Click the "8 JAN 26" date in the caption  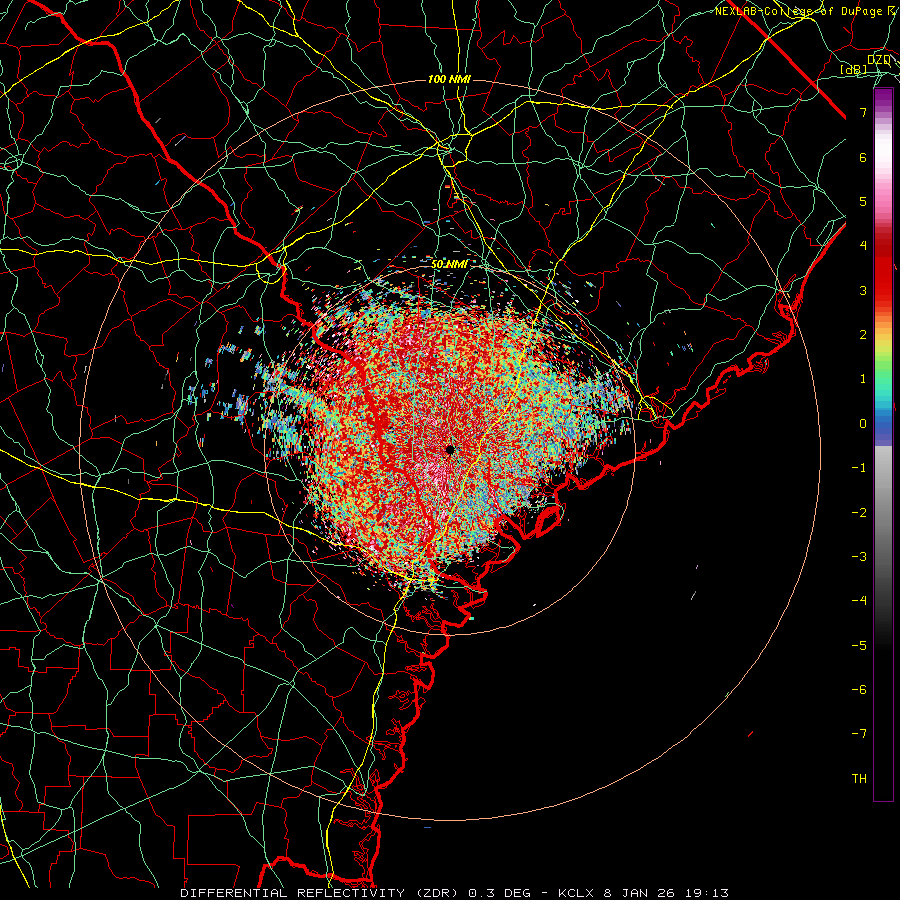point(639,893)
